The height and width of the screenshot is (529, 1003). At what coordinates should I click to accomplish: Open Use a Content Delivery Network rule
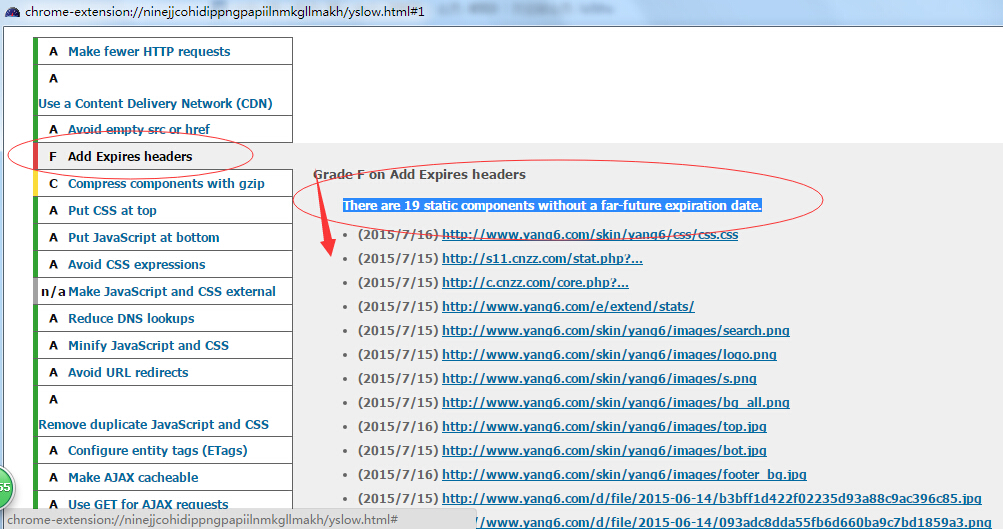[155, 103]
